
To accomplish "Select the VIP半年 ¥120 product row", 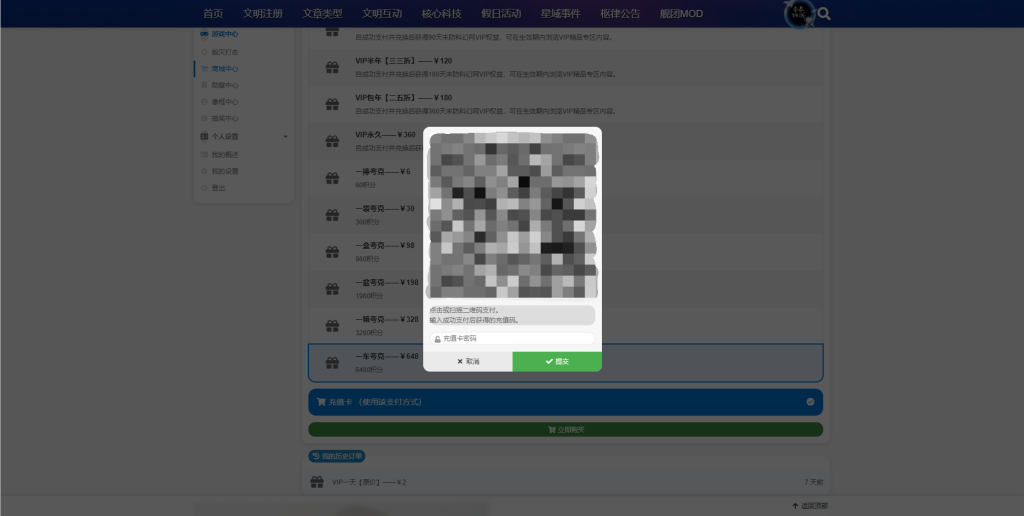I will (566, 67).
